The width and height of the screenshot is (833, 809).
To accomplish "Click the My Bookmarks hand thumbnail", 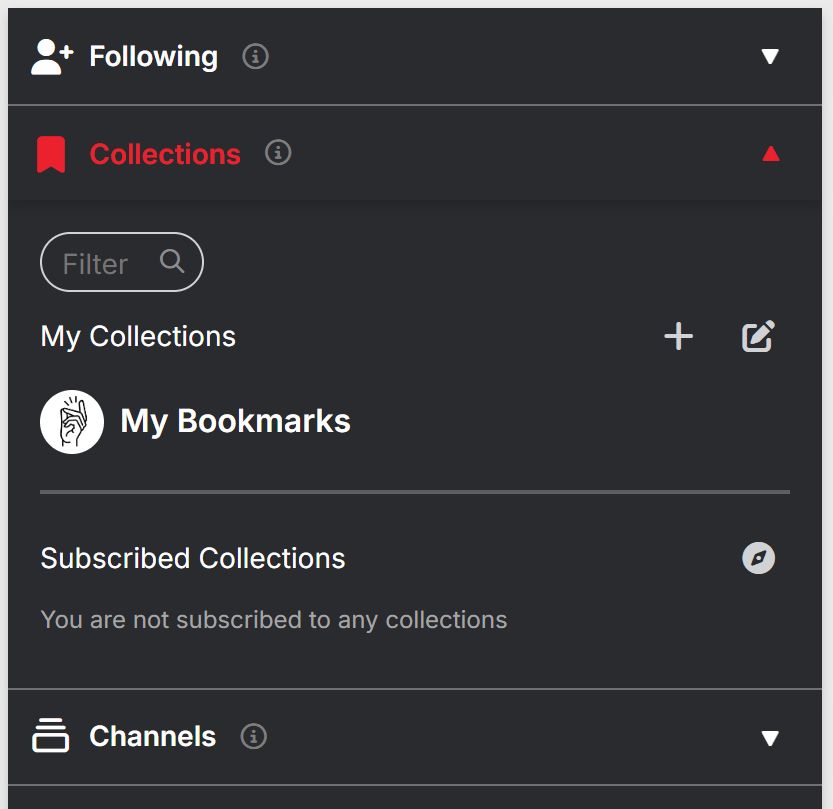I will pyautogui.click(x=72, y=422).
